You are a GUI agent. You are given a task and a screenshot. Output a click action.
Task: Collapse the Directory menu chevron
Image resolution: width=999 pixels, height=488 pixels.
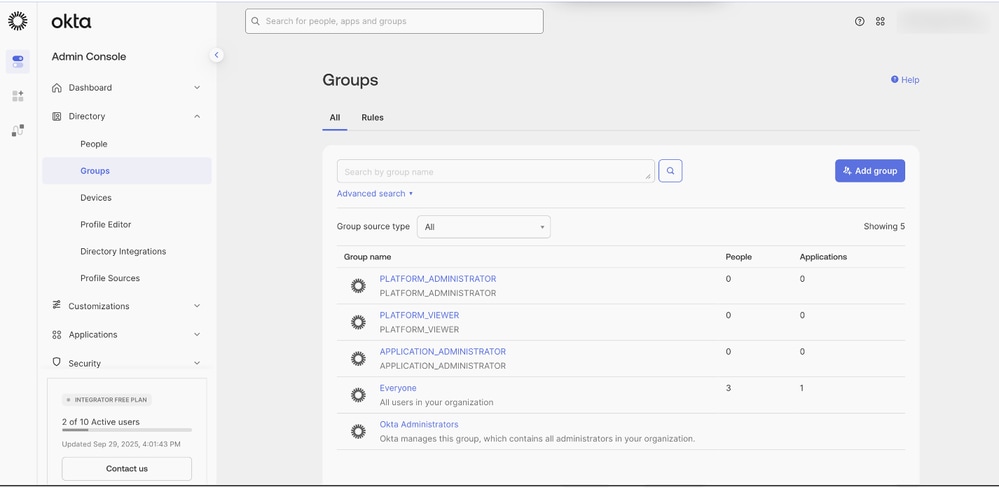197,117
